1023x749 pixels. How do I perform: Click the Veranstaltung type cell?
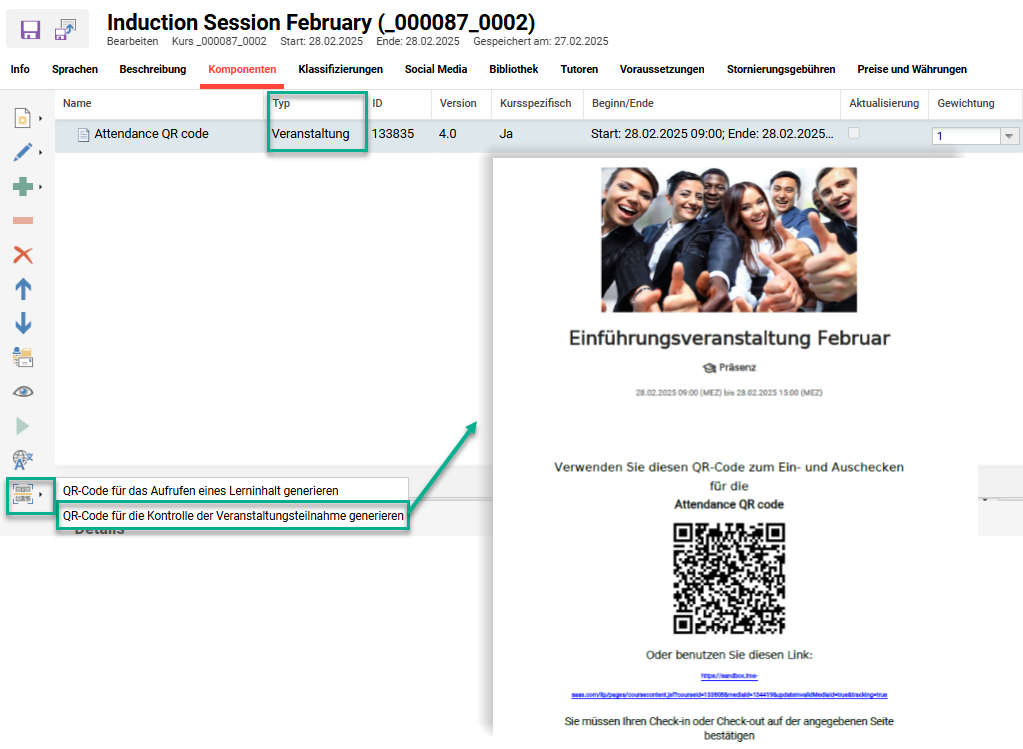[x=311, y=134]
